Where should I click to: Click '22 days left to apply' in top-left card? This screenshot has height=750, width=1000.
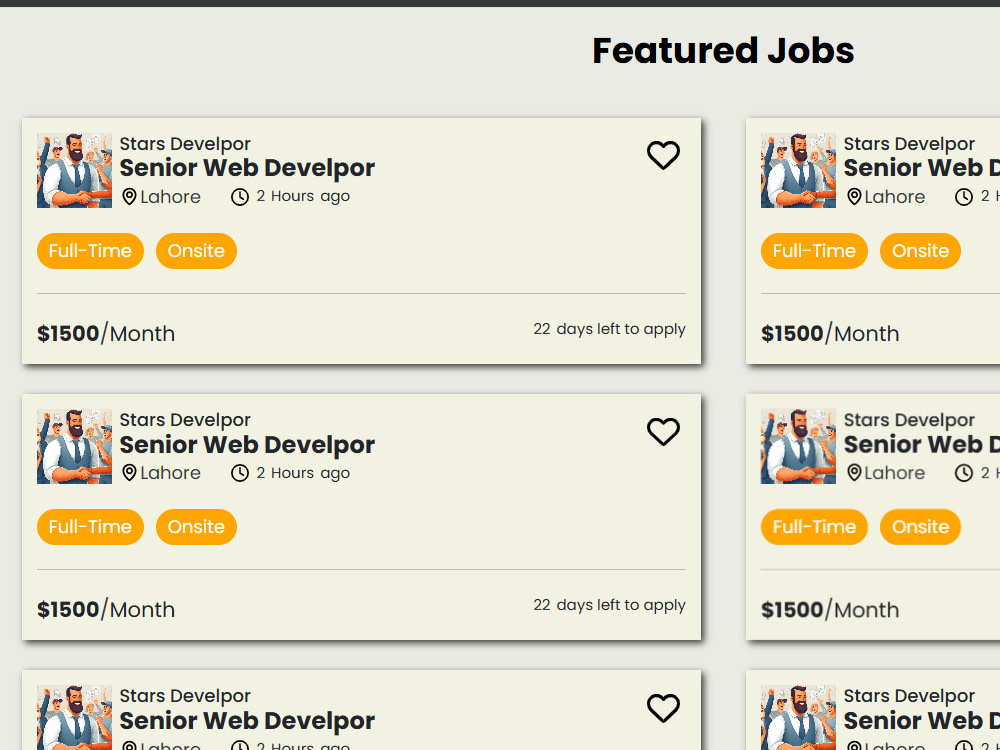(610, 330)
